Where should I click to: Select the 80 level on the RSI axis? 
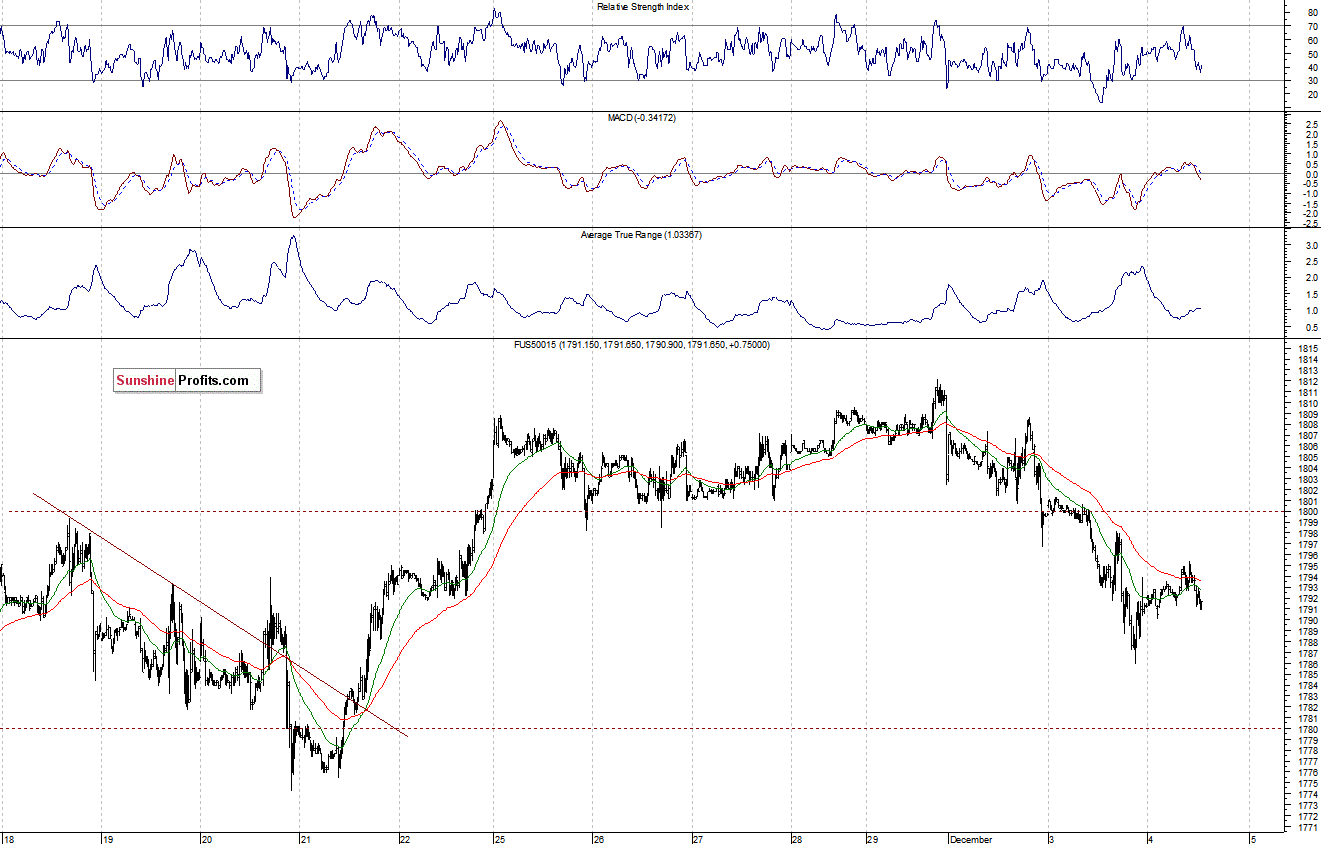[x=1312, y=13]
